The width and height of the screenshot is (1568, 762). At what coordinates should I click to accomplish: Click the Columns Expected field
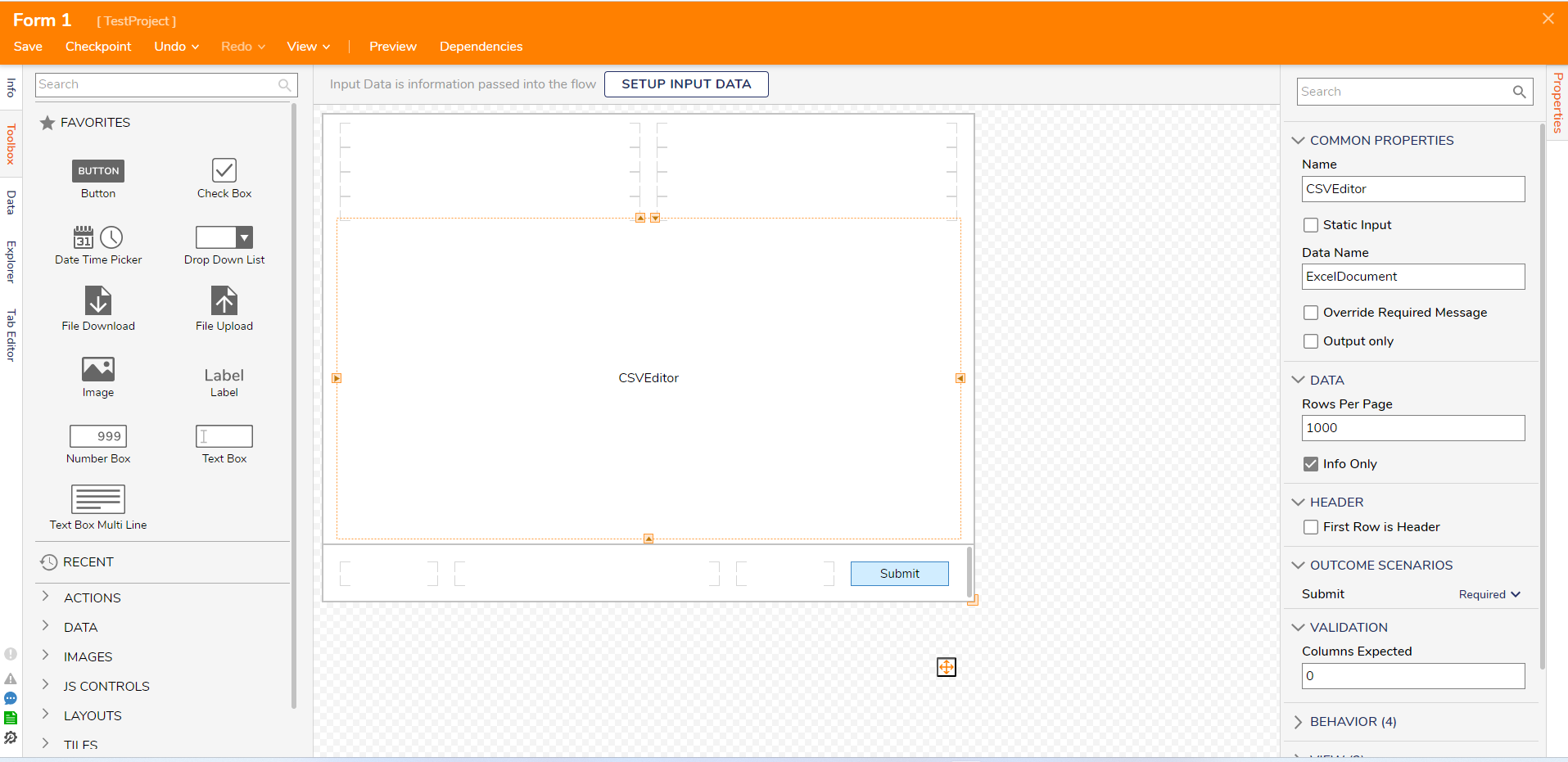1413,676
